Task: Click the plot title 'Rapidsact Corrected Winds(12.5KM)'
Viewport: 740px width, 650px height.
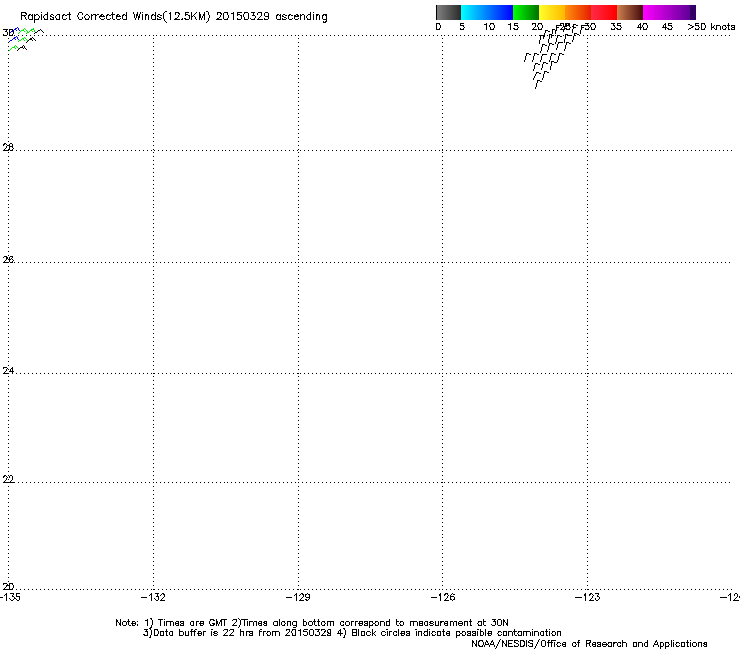Action: (x=115, y=17)
